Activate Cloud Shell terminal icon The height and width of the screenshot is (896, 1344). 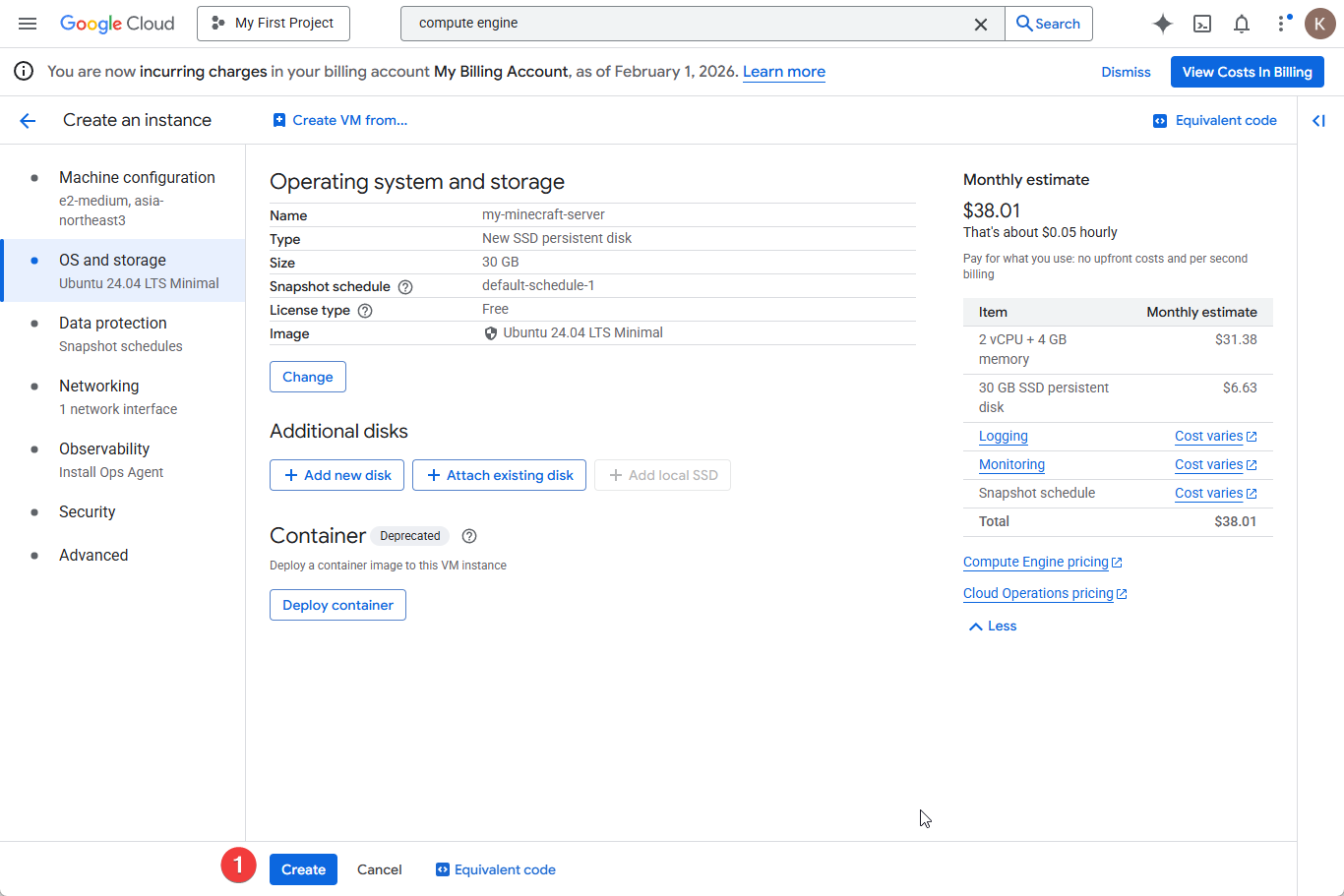[1202, 24]
